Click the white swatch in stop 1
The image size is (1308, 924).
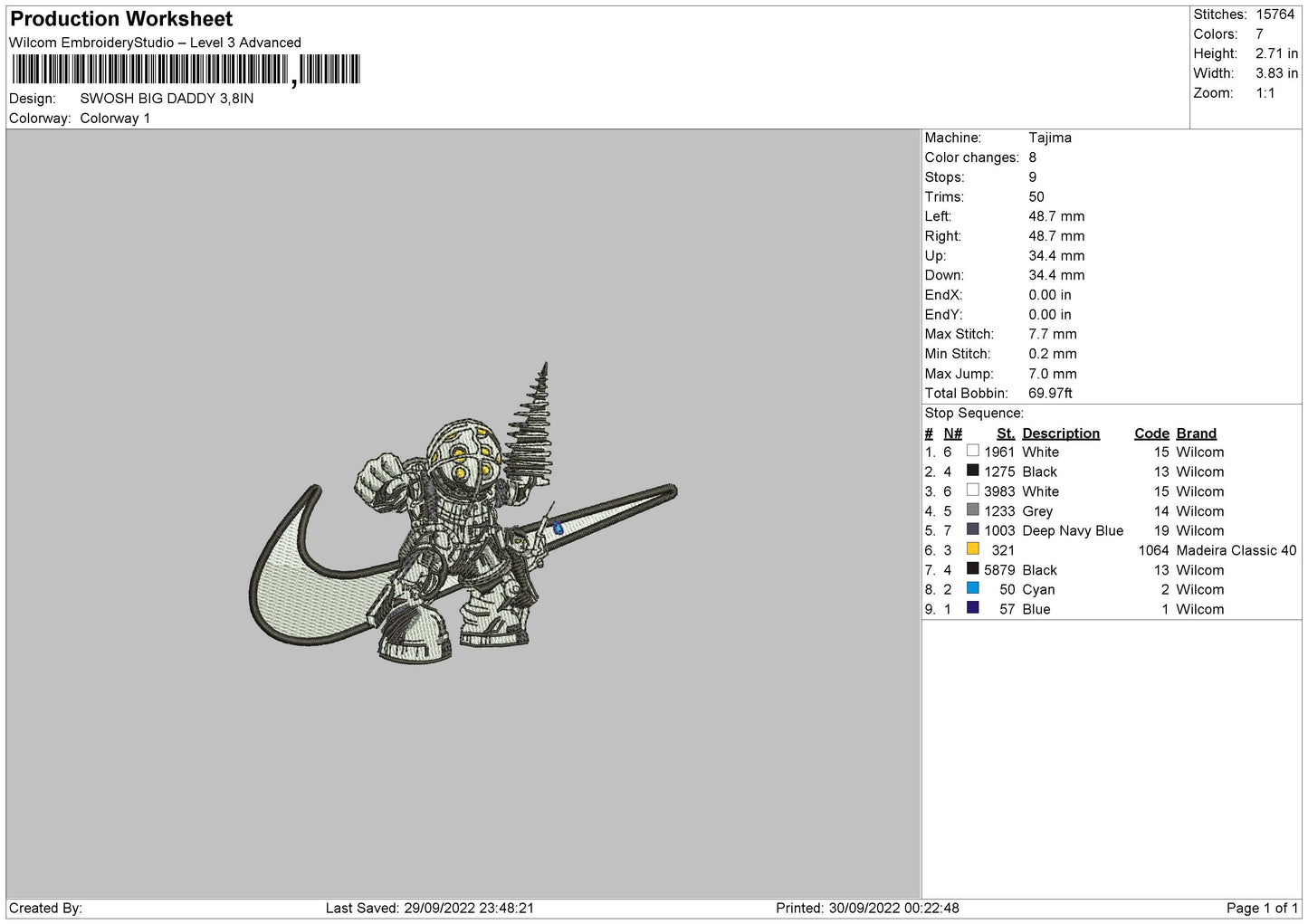[972, 451]
